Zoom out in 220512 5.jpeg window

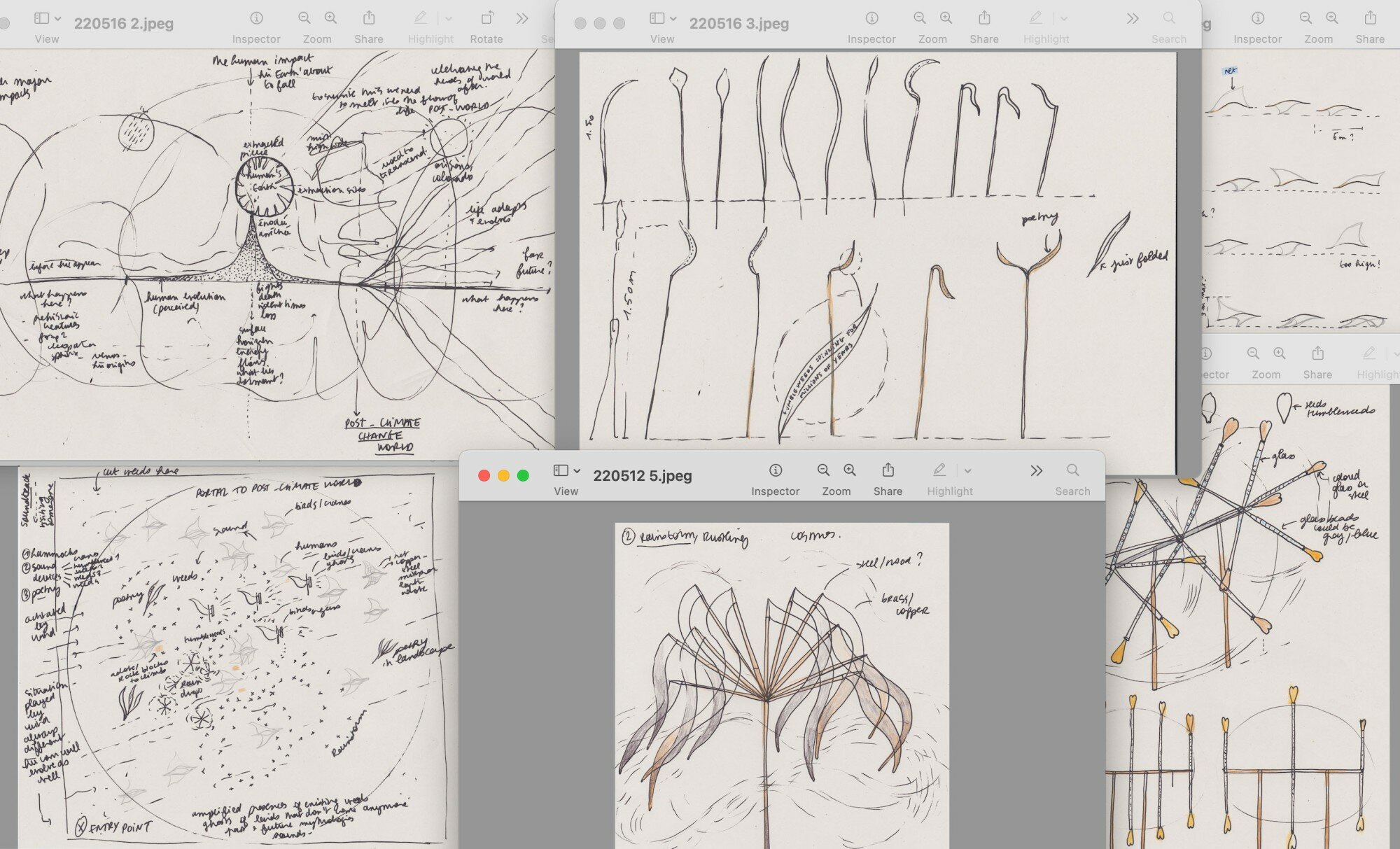coord(823,471)
